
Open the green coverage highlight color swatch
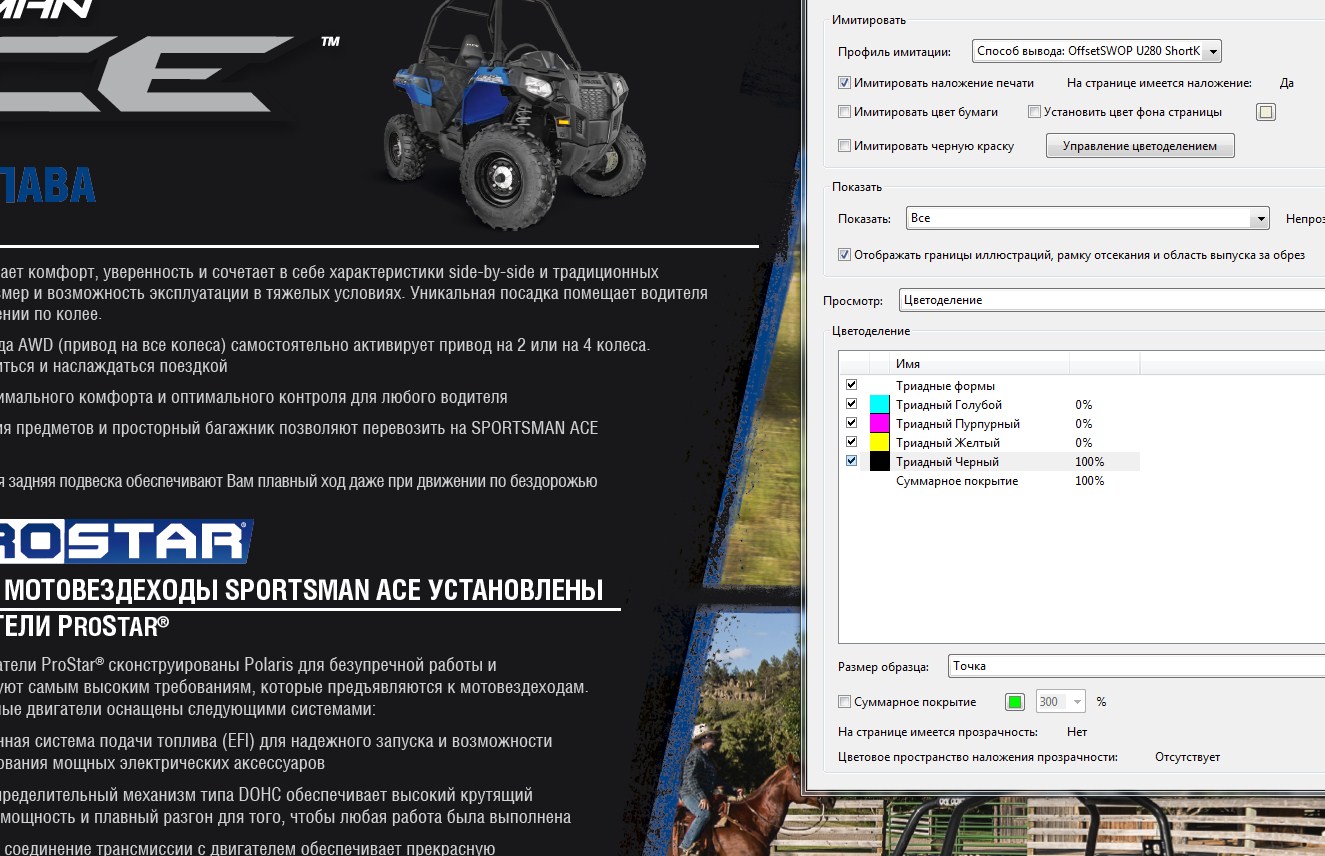[x=1015, y=702]
